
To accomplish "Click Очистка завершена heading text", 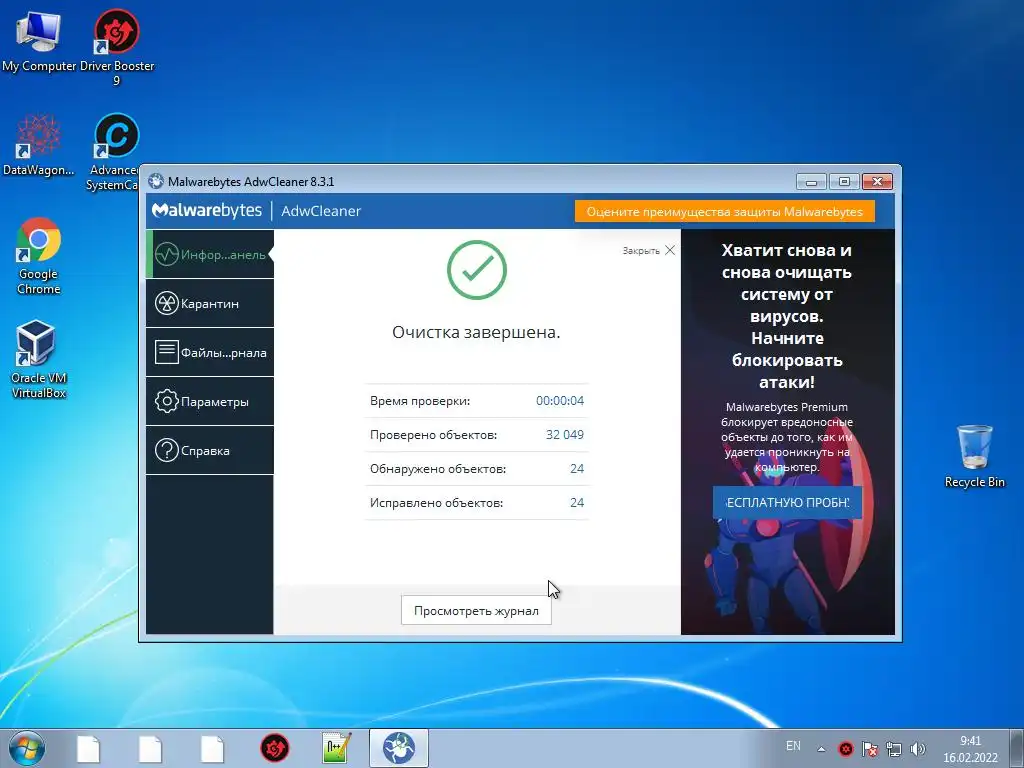I will (476, 332).
